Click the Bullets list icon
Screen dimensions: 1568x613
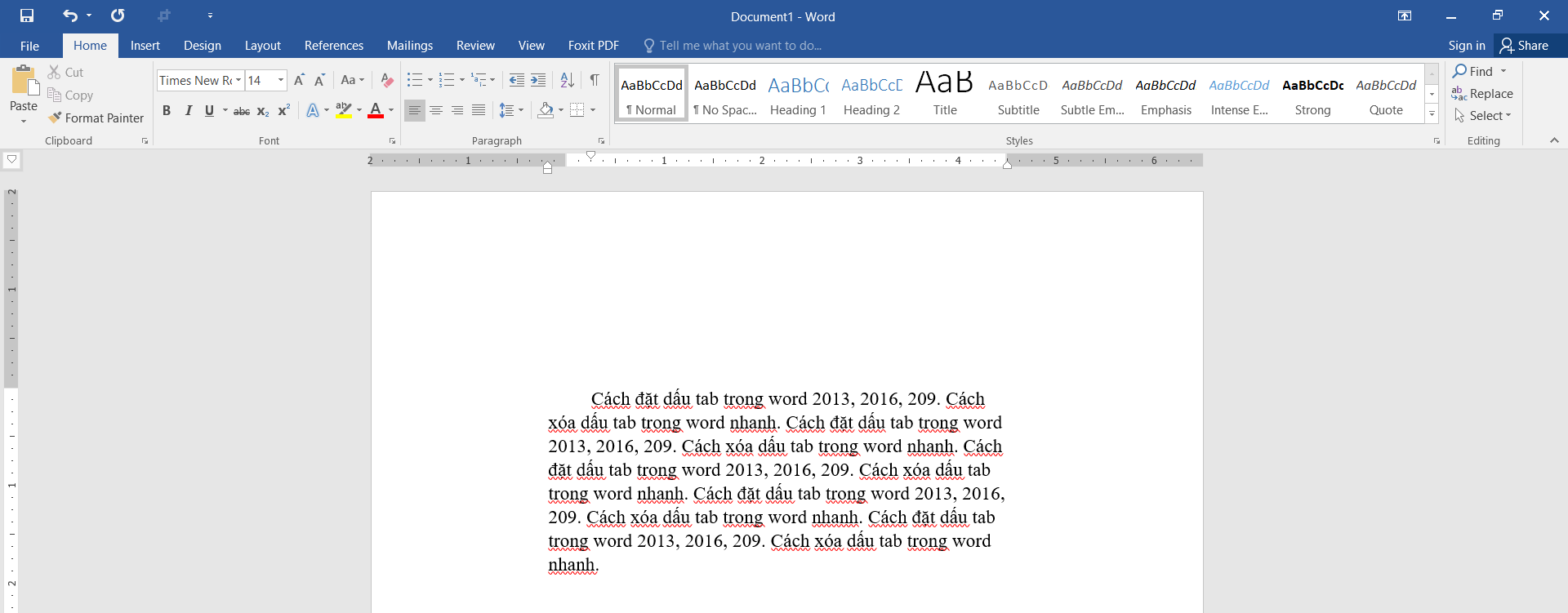coord(415,80)
